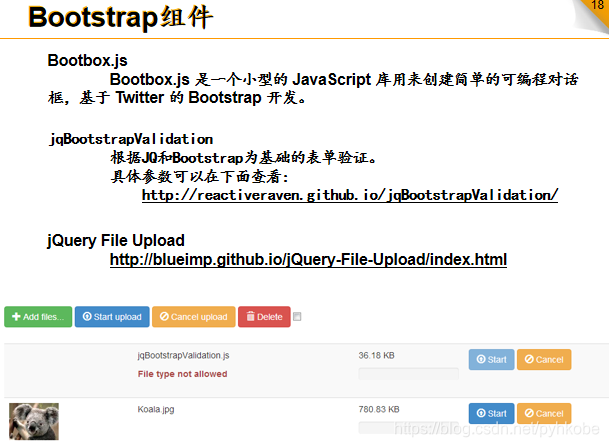Start upload for jqBootstrapValidation.js row
The width and height of the screenshot is (609, 447).
[x=491, y=359]
